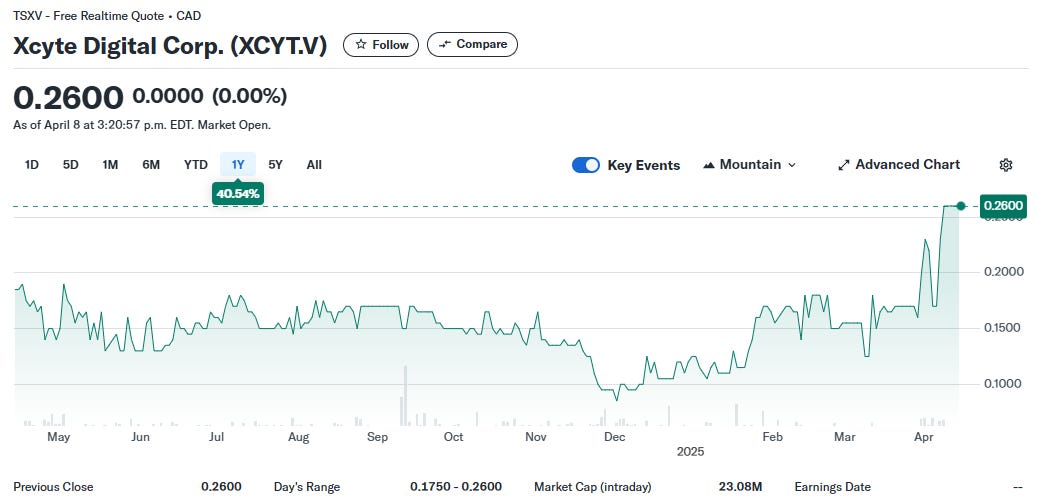Toggle the Key Events switch
Viewport: 1038px width, 496px height.
586,165
